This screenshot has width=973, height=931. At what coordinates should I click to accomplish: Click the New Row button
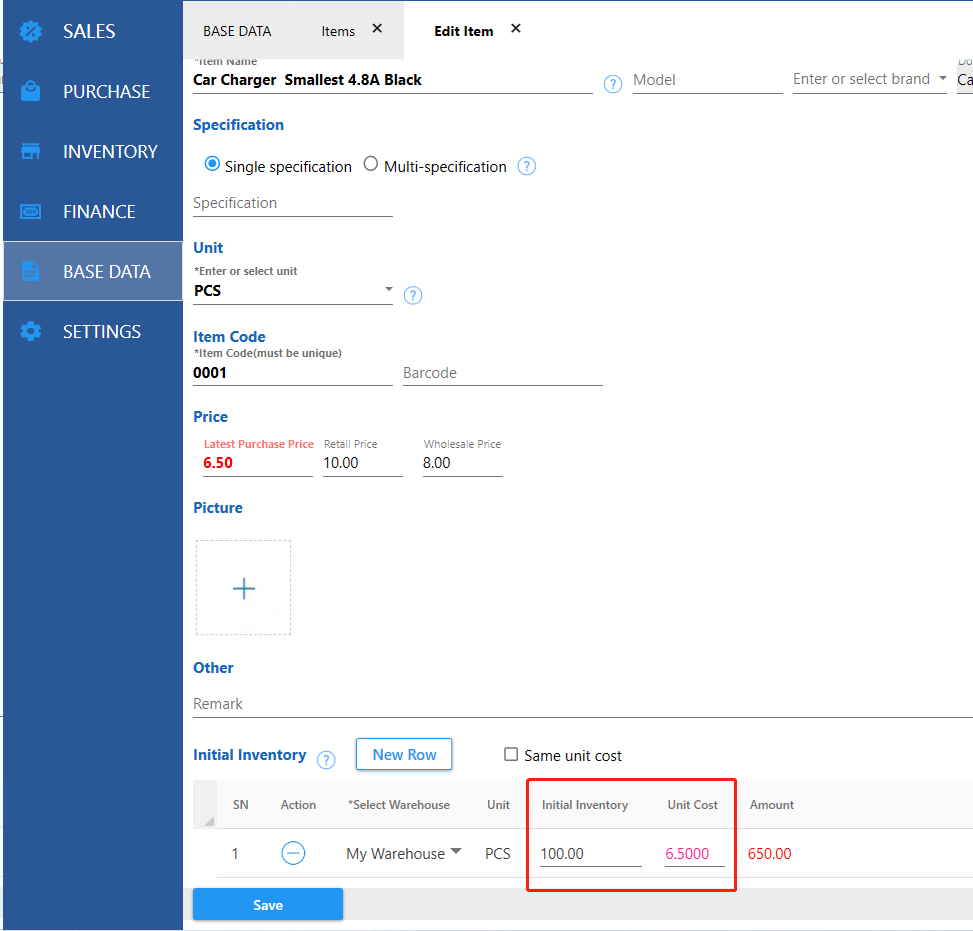(404, 755)
